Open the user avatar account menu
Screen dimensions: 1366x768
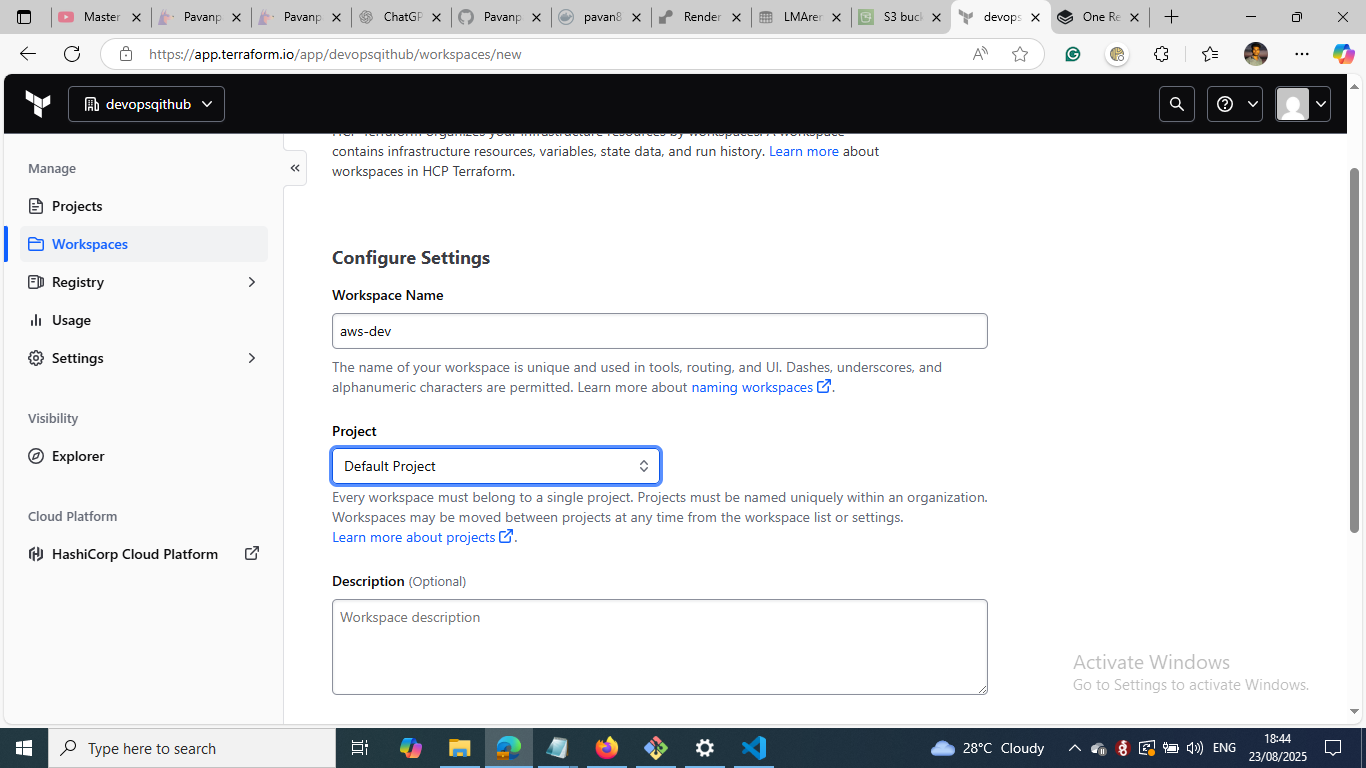coord(1302,104)
